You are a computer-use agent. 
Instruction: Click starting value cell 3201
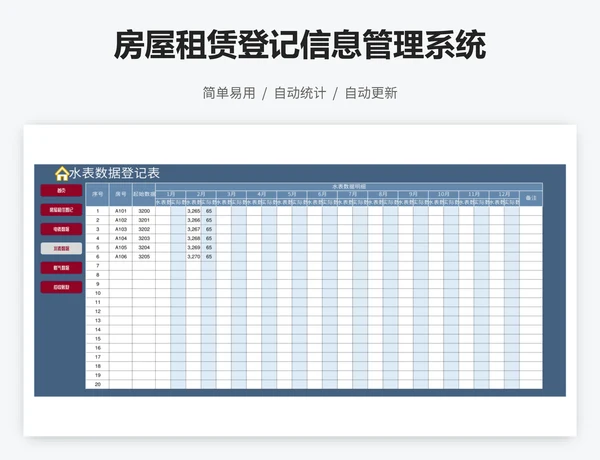tap(144, 220)
